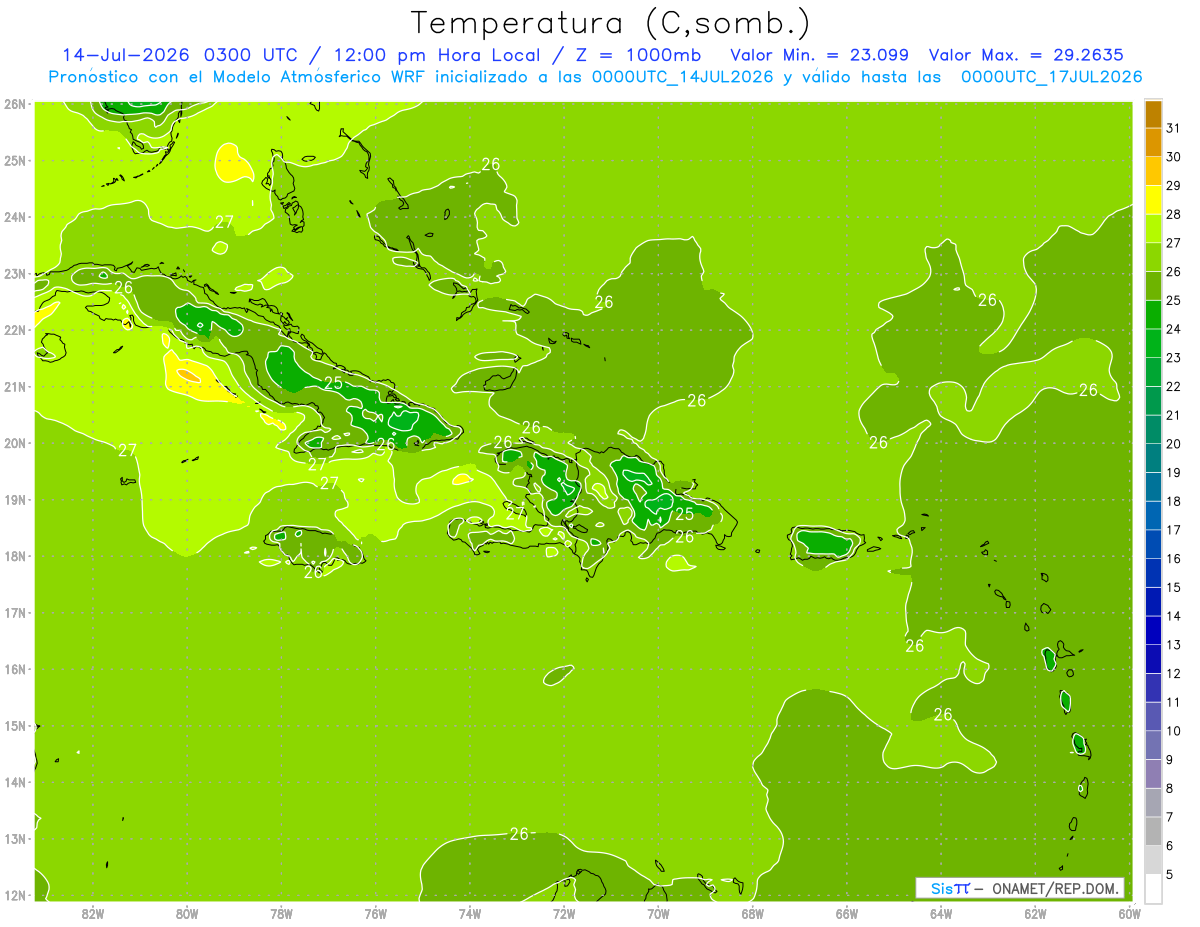Click the SisTT – ONAMET/REP.DOM. logo box
Screen dimensions: 1200x927
1019,888
